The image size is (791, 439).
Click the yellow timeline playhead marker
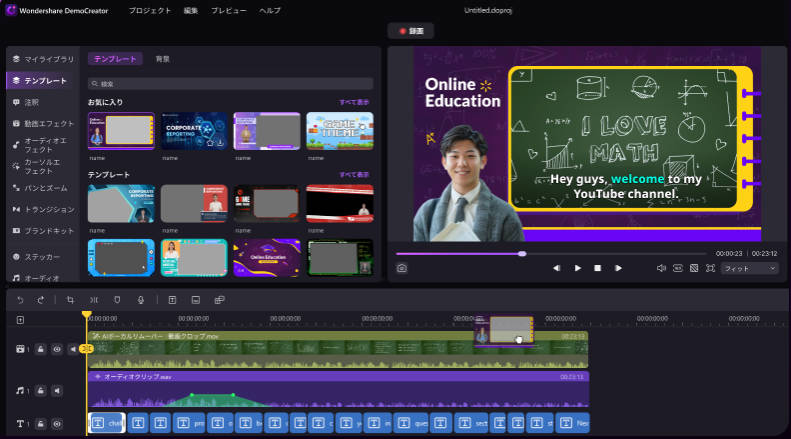click(x=87, y=315)
